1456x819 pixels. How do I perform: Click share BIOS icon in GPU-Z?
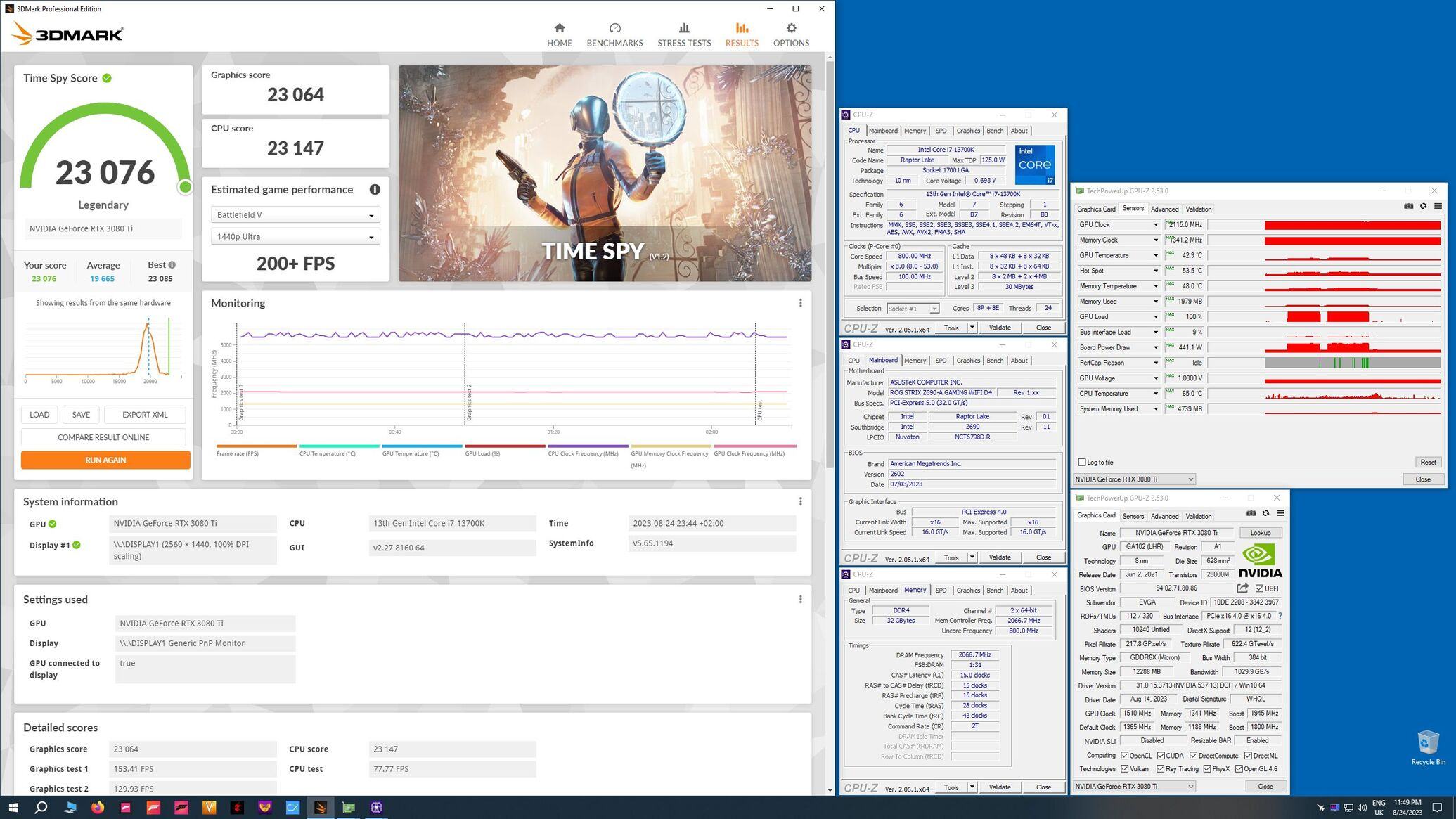[x=1243, y=588]
